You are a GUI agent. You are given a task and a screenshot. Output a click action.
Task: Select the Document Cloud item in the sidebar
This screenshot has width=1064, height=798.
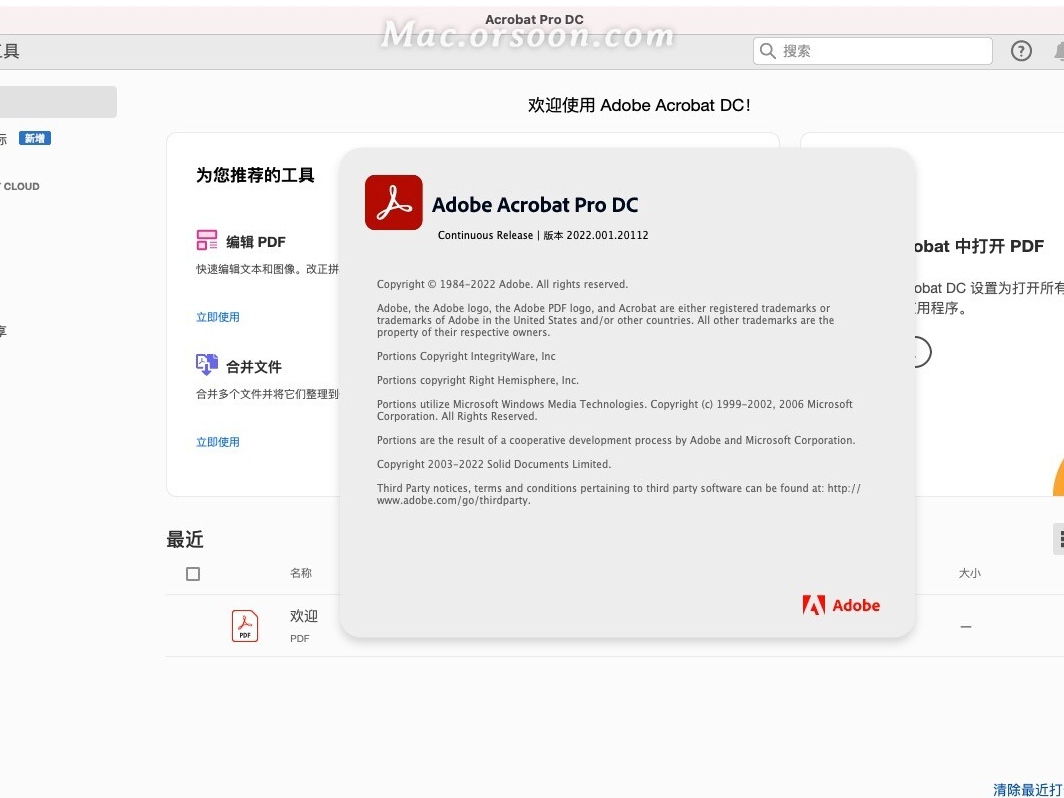coord(21,186)
